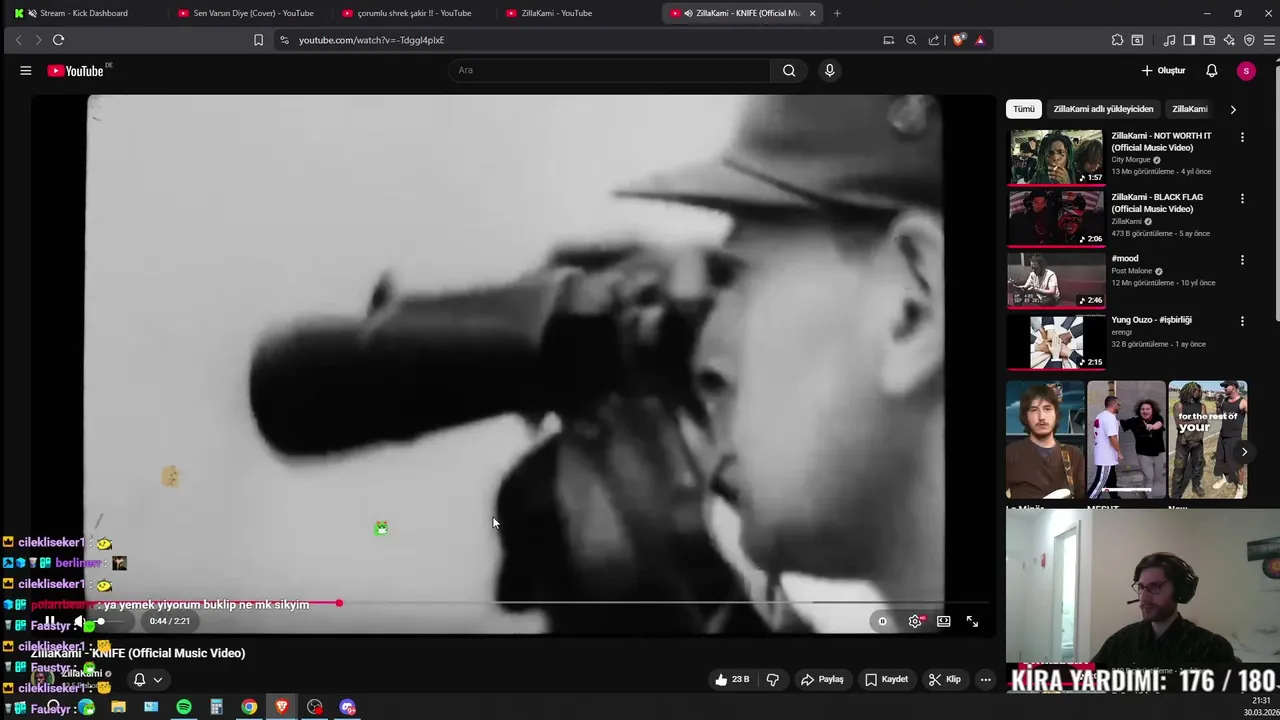This screenshot has width=1280, height=720.
Task: Click the Paylaş share button
Action: (x=822, y=679)
